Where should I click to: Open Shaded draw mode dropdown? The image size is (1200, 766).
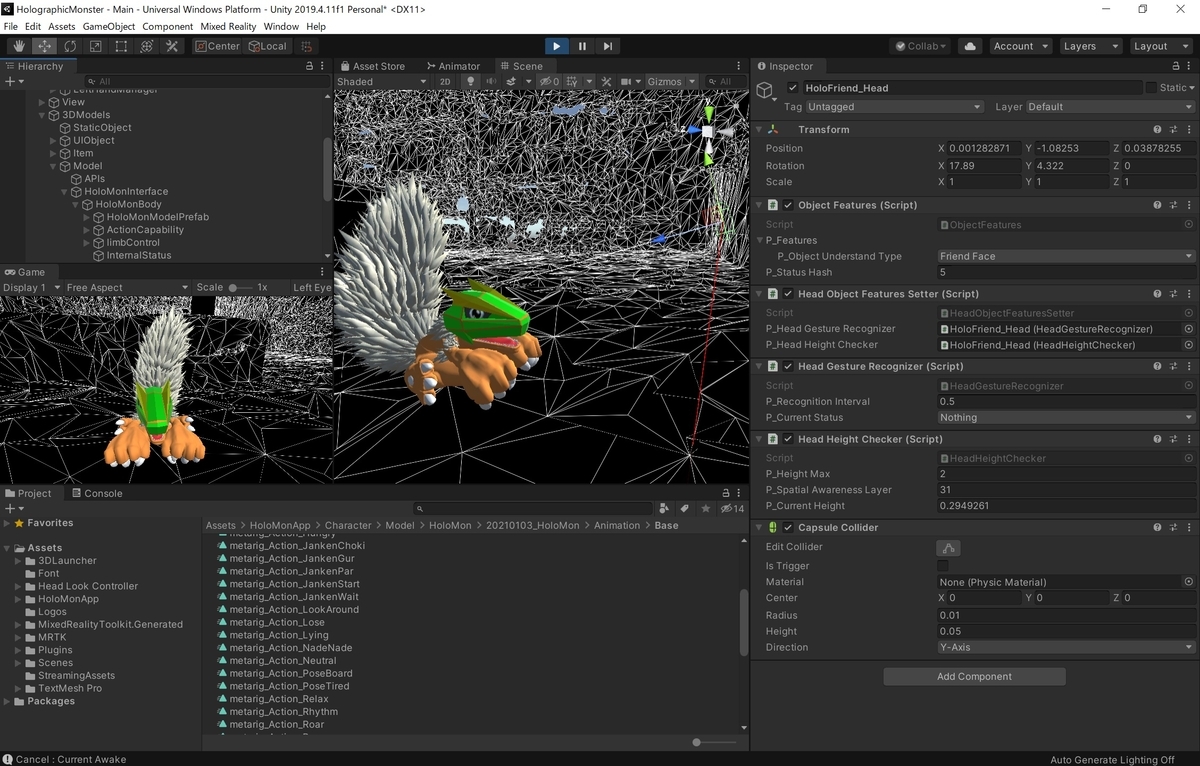[382, 82]
